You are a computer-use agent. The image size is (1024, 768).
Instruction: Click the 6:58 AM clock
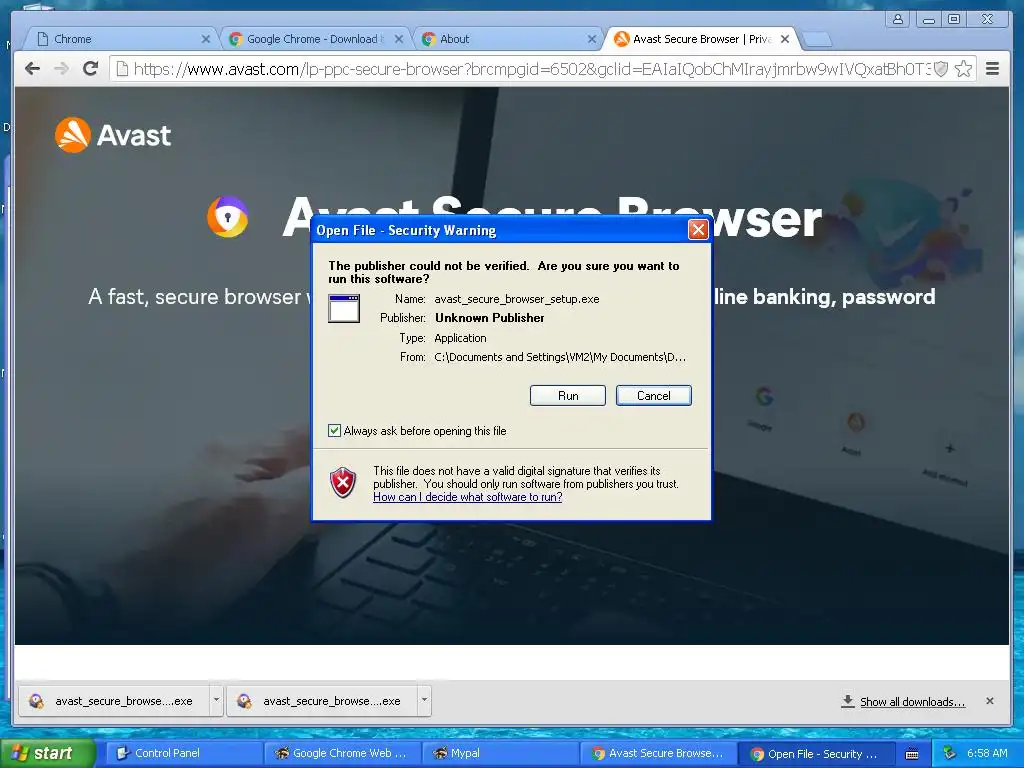tap(987, 753)
